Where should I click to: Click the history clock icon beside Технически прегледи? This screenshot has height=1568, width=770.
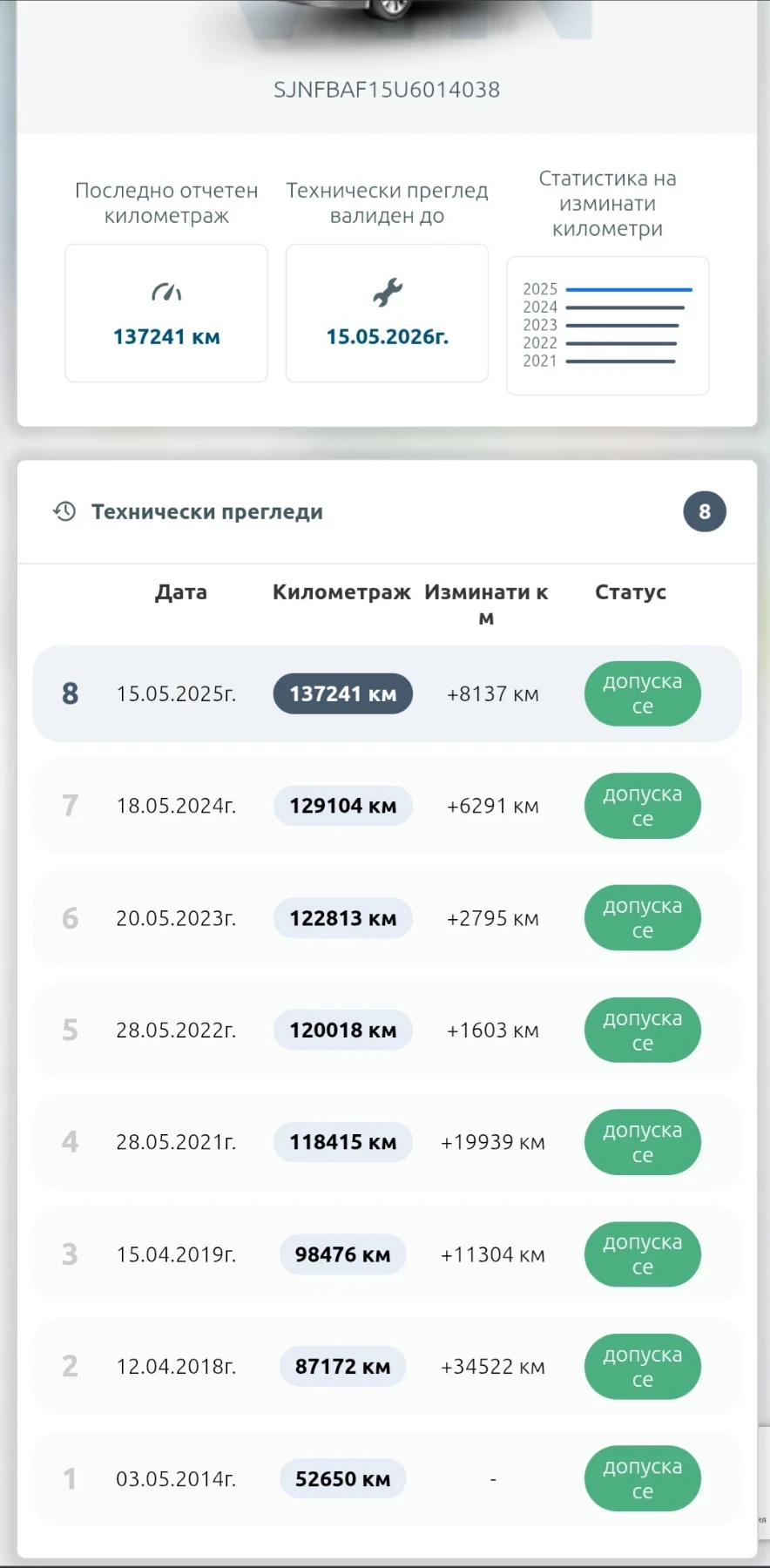[x=64, y=511]
